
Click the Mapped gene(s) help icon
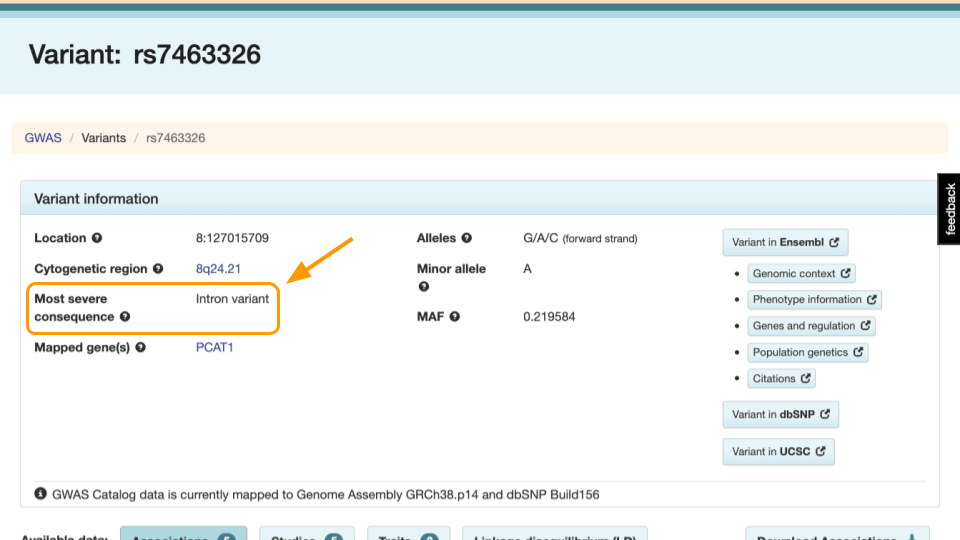coord(141,347)
